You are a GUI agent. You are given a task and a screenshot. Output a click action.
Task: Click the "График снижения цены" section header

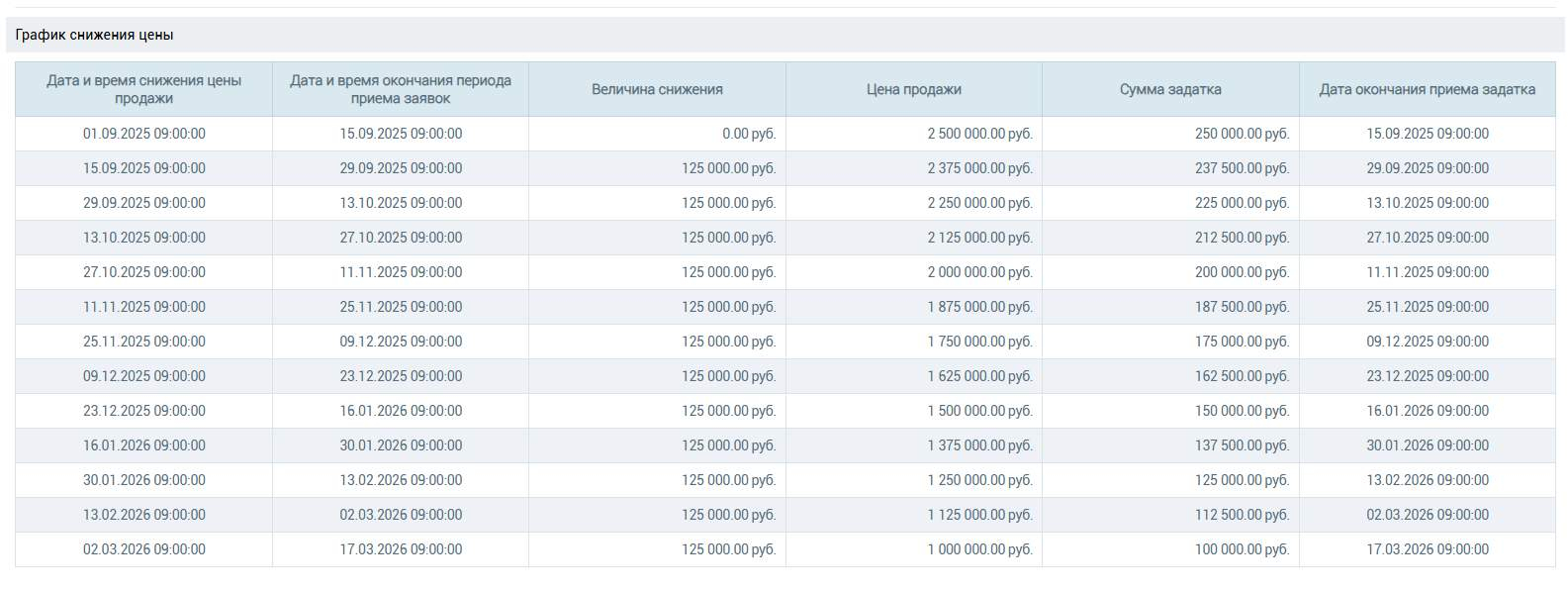[95, 35]
